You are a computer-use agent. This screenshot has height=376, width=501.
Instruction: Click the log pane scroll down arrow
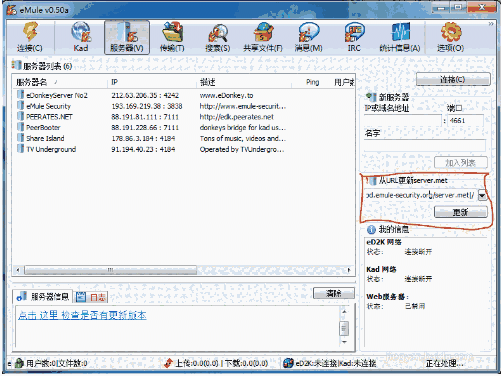pos(344,342)
